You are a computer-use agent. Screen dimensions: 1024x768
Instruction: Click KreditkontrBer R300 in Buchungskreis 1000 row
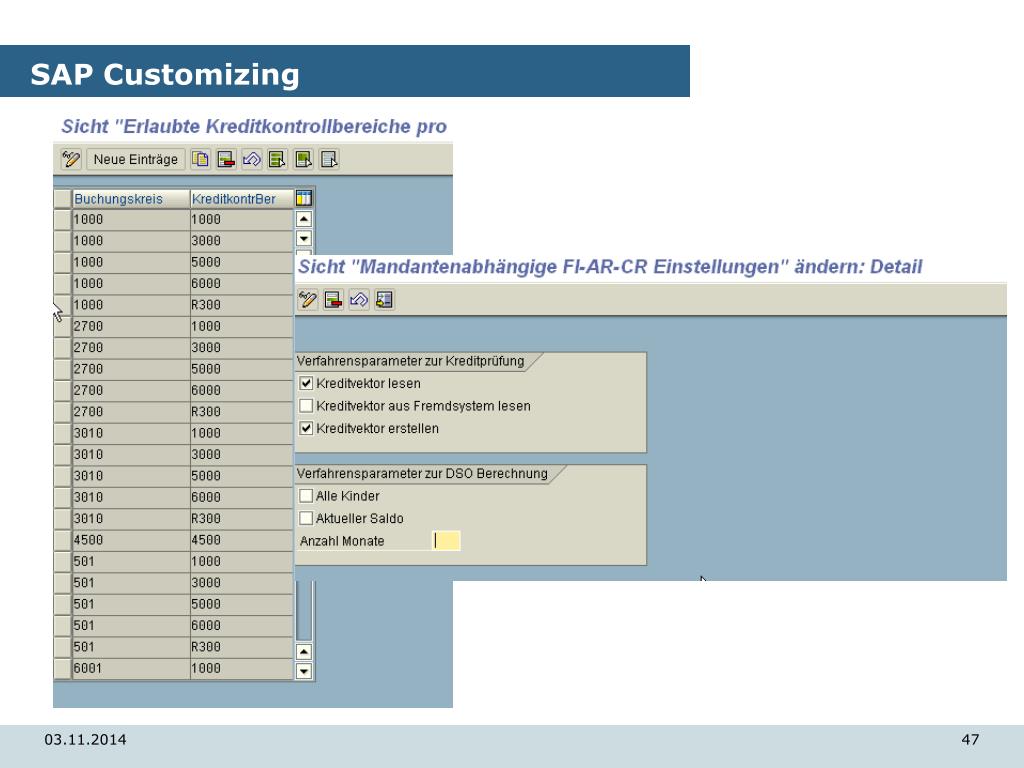[x=242, y=305]
